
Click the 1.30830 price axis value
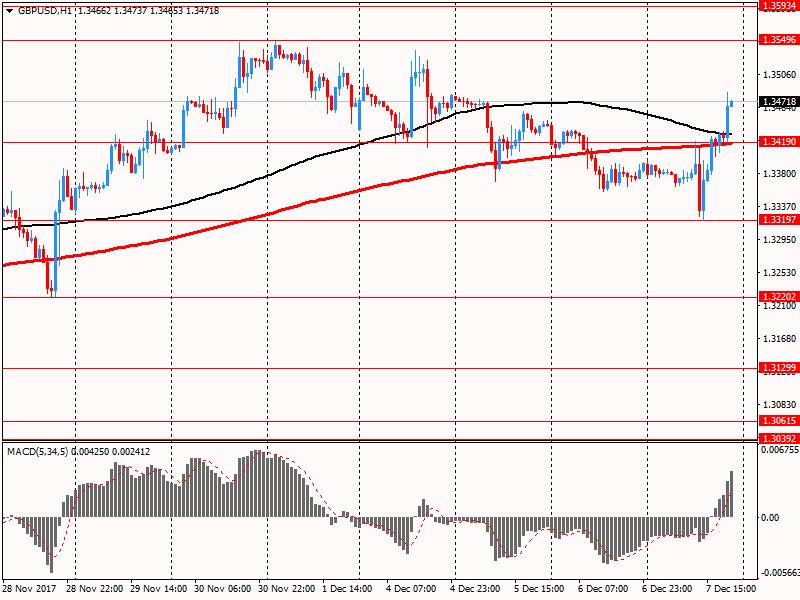coord(780,405)
